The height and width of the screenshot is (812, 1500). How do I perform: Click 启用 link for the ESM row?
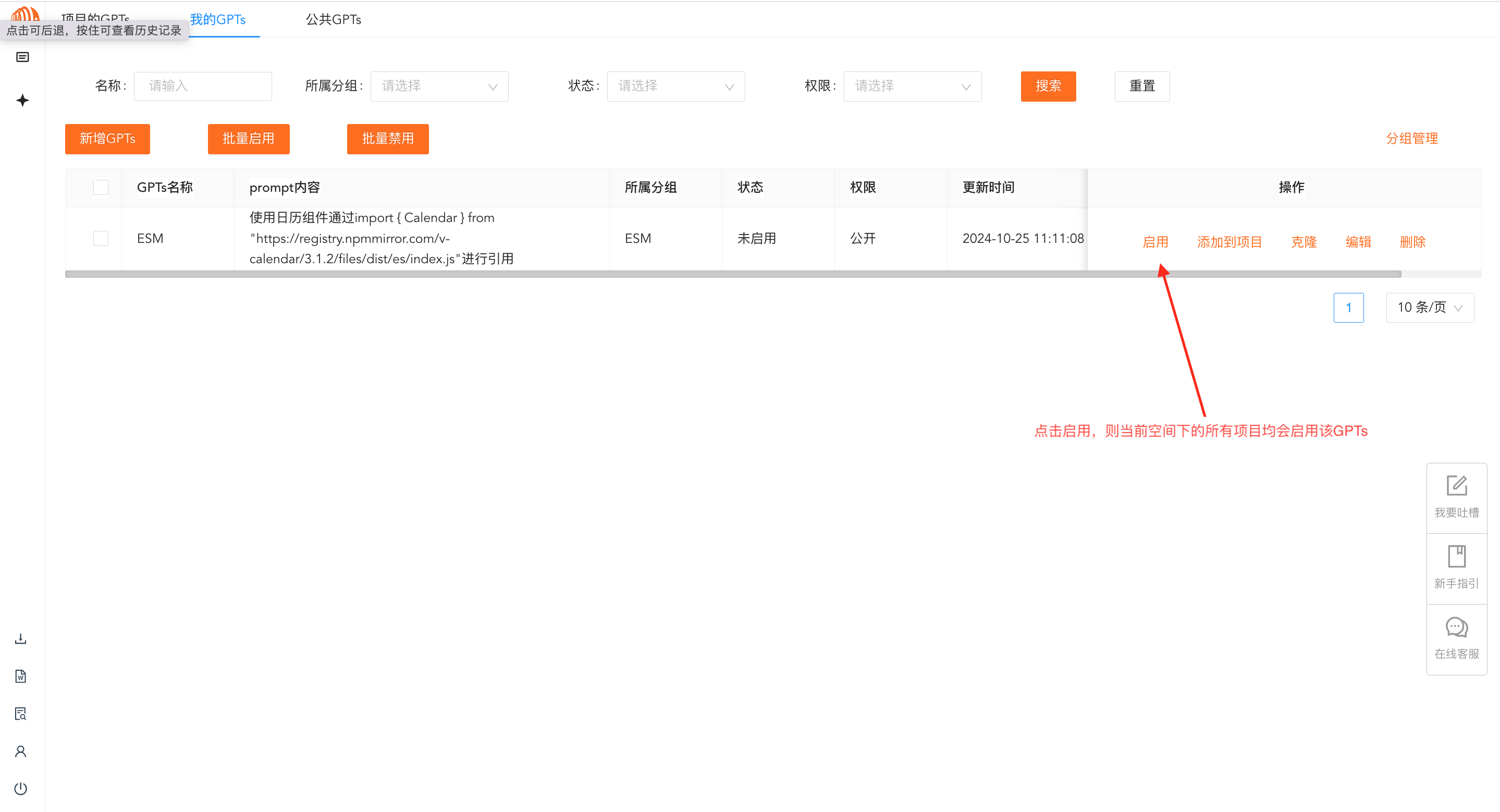(x=1155, y=241)
